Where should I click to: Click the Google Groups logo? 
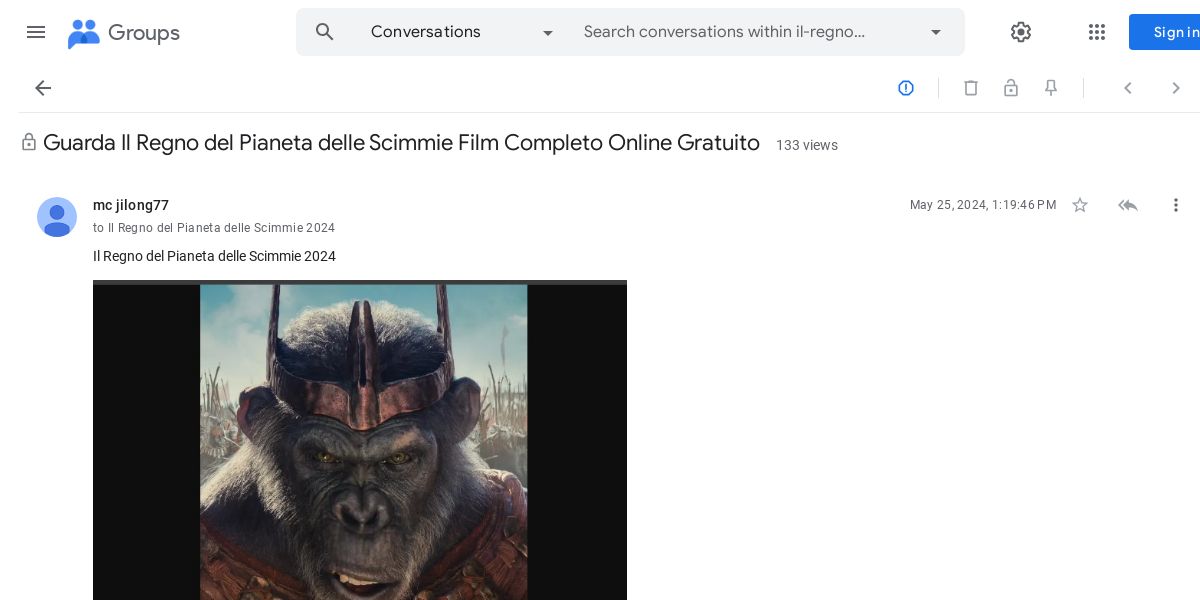click(124, 33)
